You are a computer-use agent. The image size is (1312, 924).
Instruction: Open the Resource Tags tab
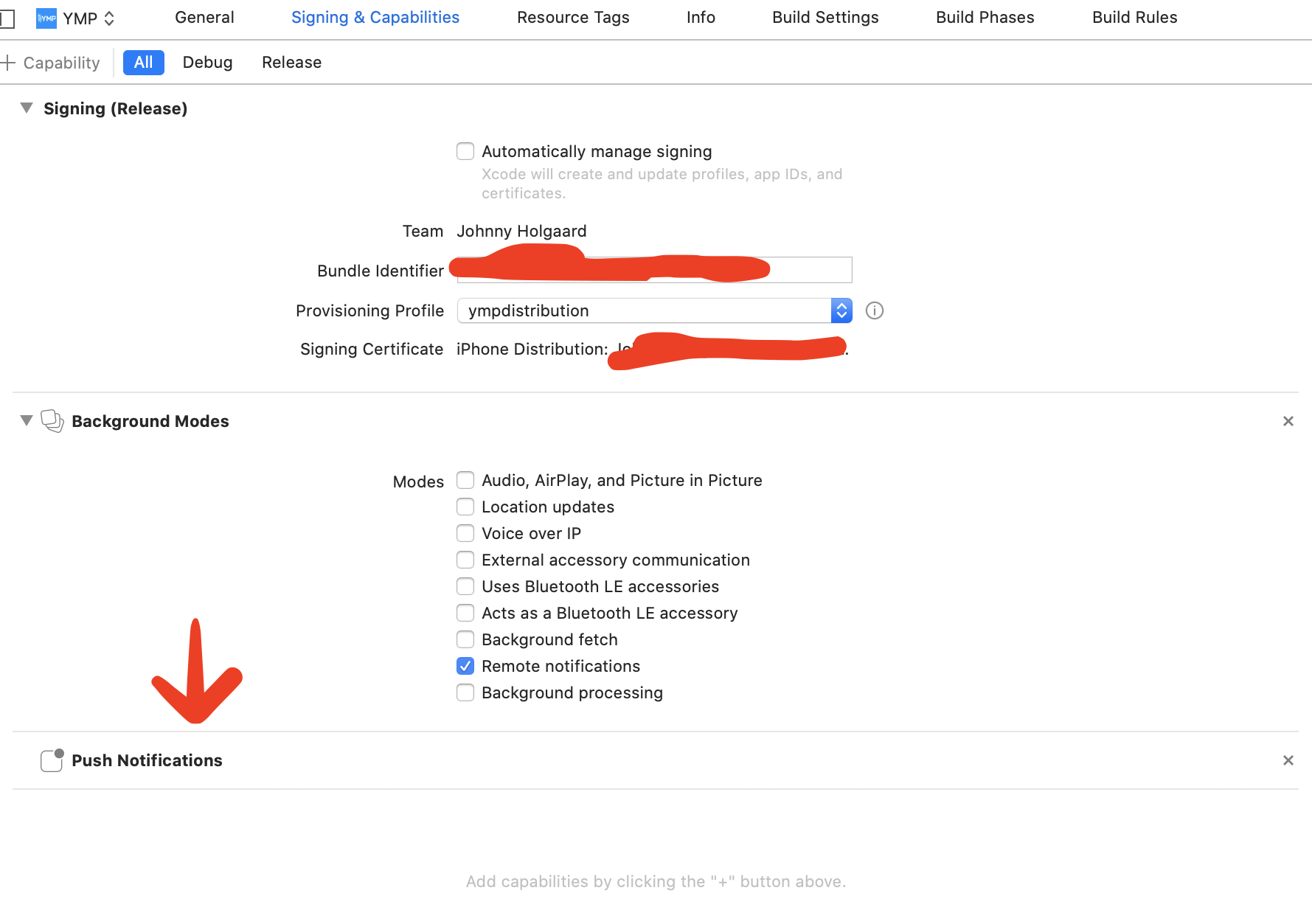coord(573,17)
